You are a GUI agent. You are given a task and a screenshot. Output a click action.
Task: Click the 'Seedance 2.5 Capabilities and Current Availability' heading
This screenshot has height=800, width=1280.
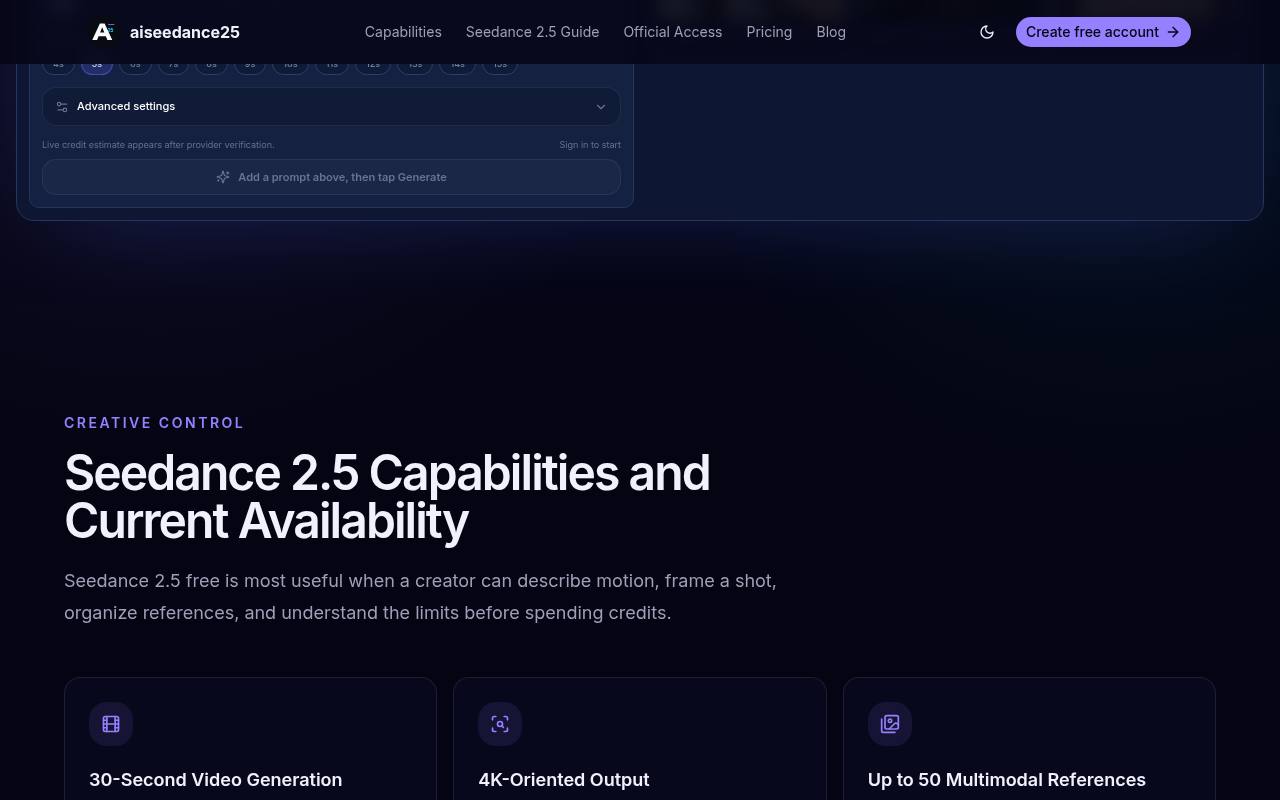click(x=387, y=497)
